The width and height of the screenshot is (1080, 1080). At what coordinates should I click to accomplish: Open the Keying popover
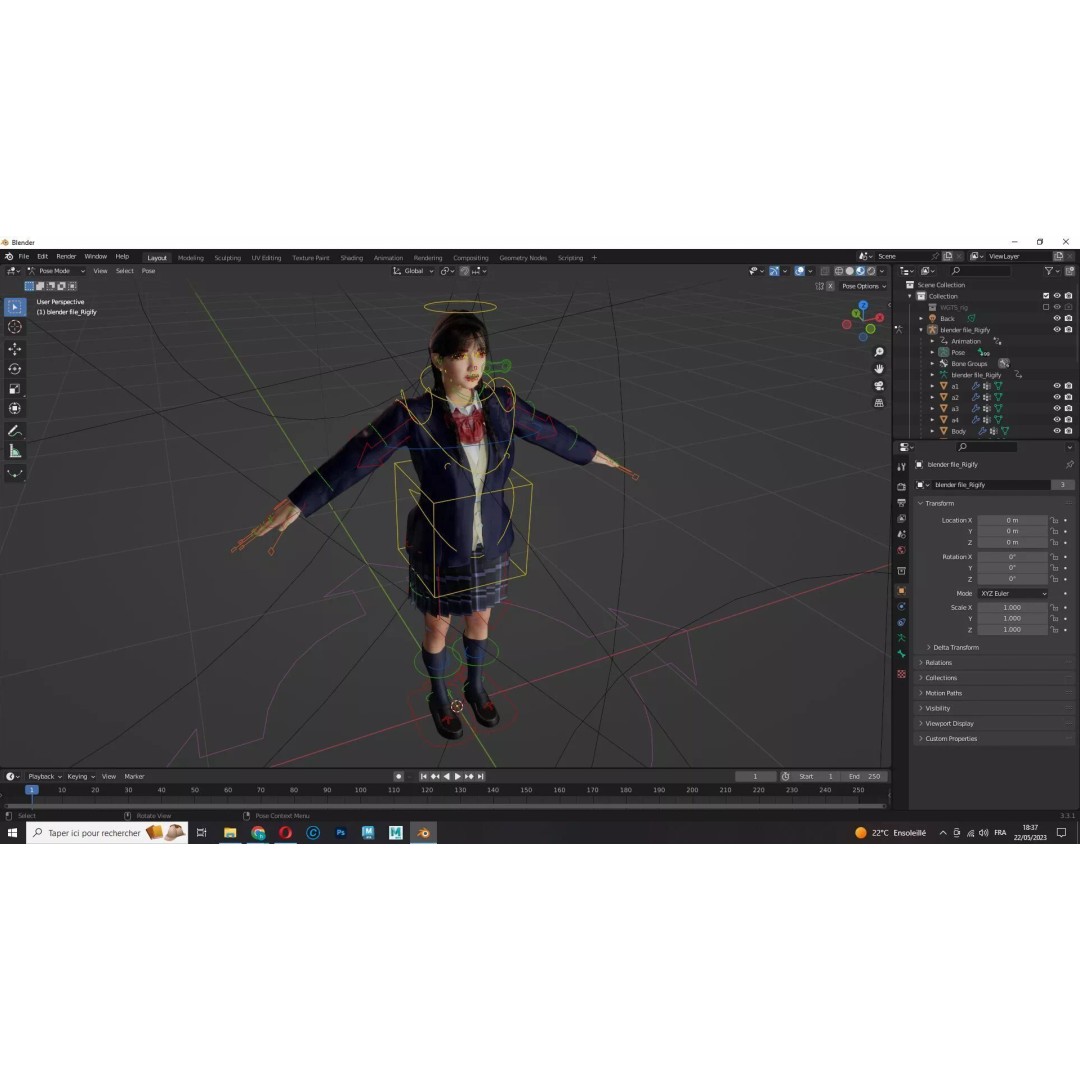pyautogui.click(x=81, y=777)
